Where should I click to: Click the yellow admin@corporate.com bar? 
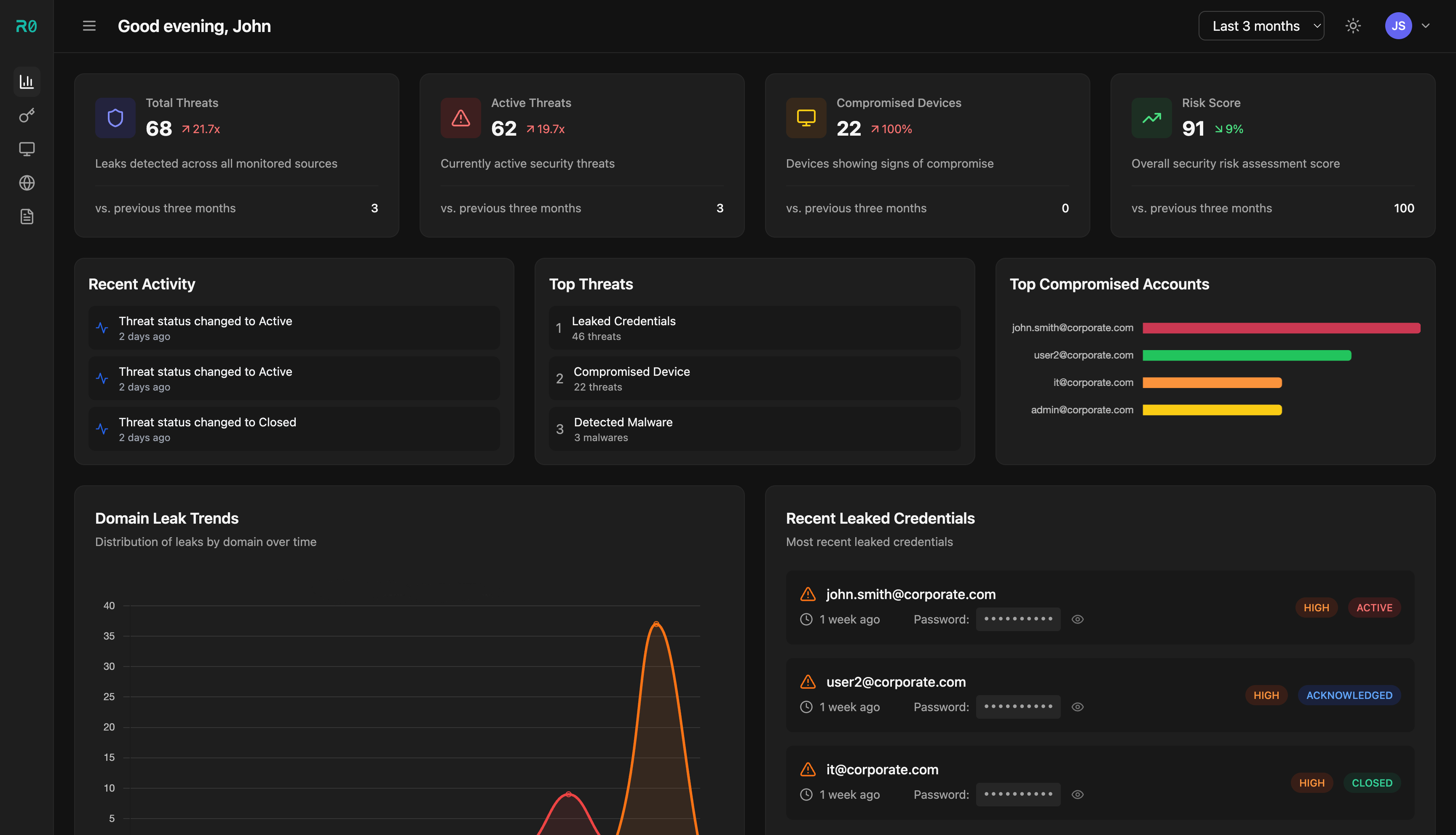tap(1212, 410)
